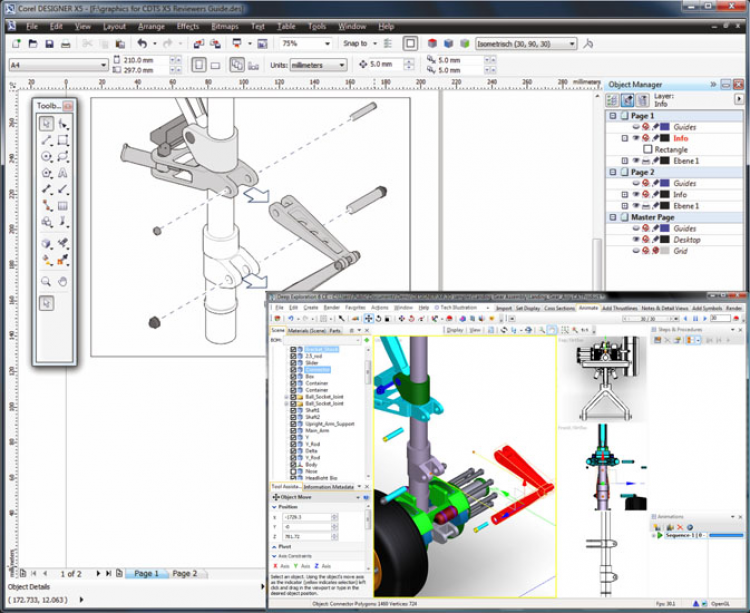This screenshot has width=750, height=613.
Task: Toggle visibility eye of Master Page Desktop layer
Action: 636,240
